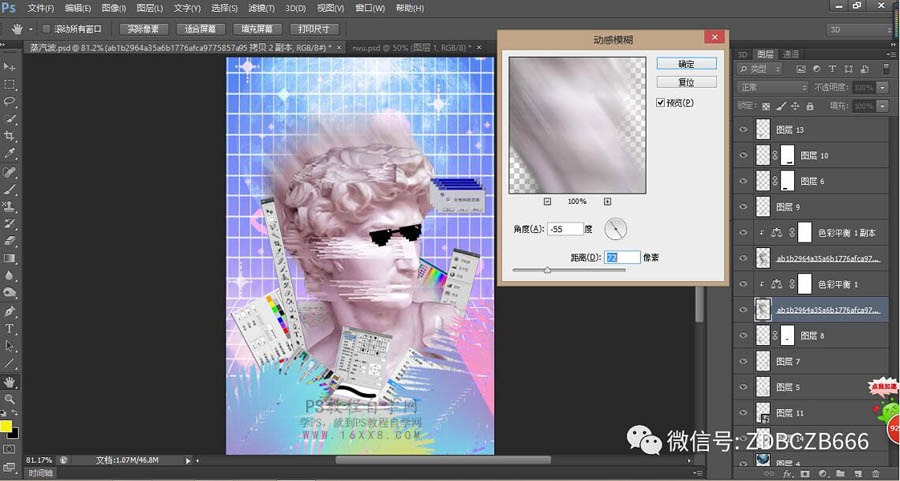
Task: Click the 填充屏幕 button
Action: point(257,29)
